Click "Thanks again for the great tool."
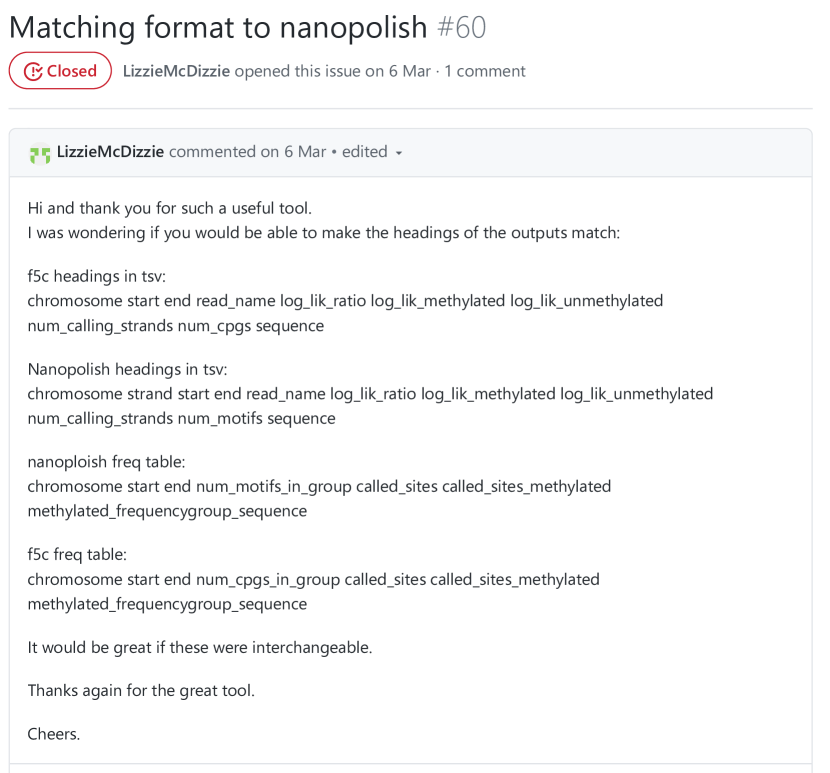The height and width of the screenshot is (773, 830). point(141,690)
